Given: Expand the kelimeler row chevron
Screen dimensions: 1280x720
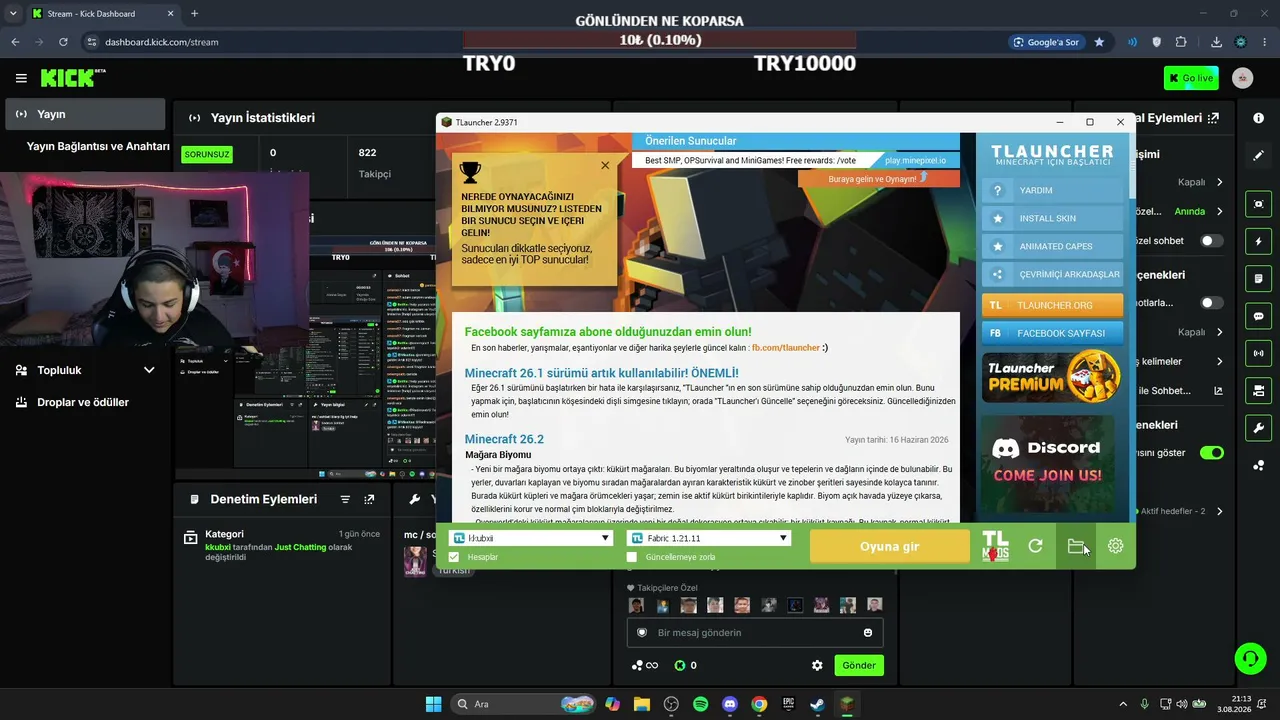Looking at the screenshot, I should (x=1220, y=361).
